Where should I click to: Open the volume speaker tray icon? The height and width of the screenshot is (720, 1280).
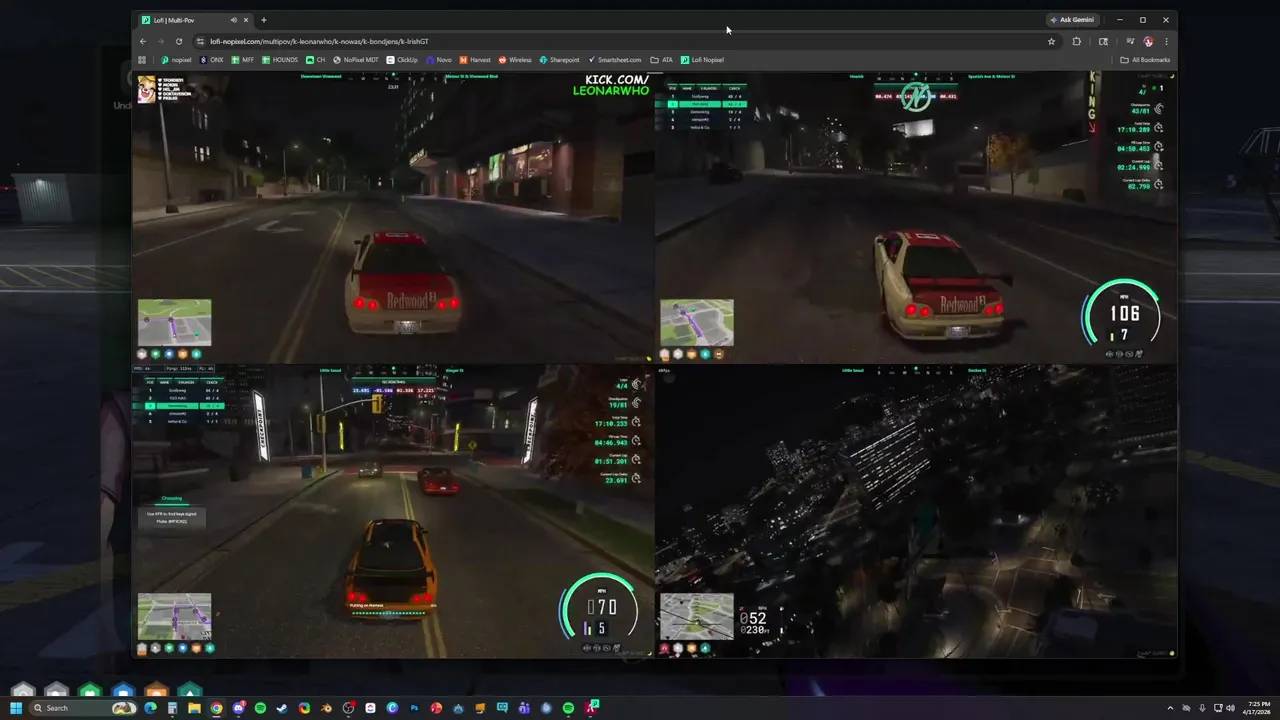tap(1231, 708)
